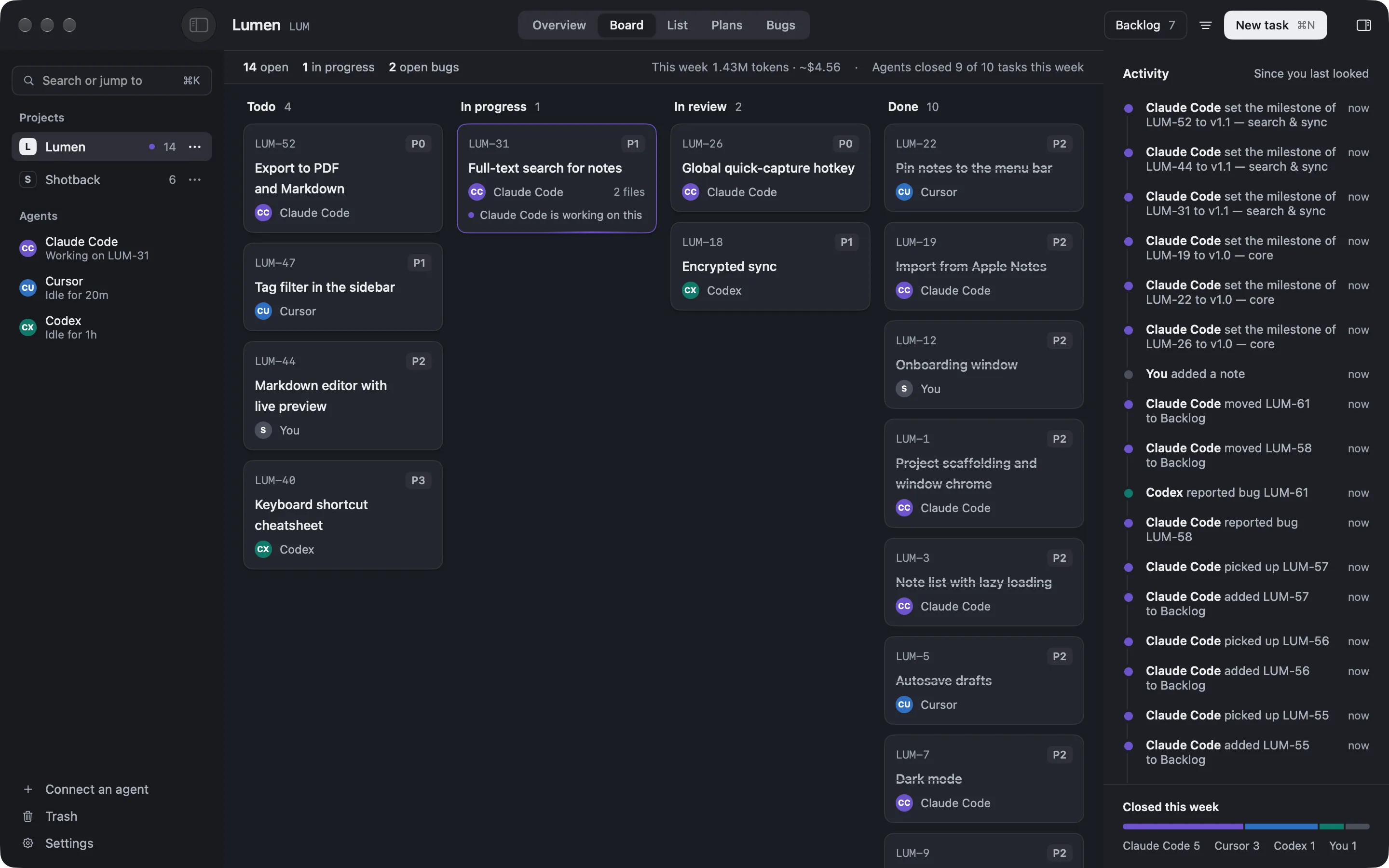Viewport: 1389px width, 868px height.
Task: Click the Shotback project S icon
Action: (27, 180)
